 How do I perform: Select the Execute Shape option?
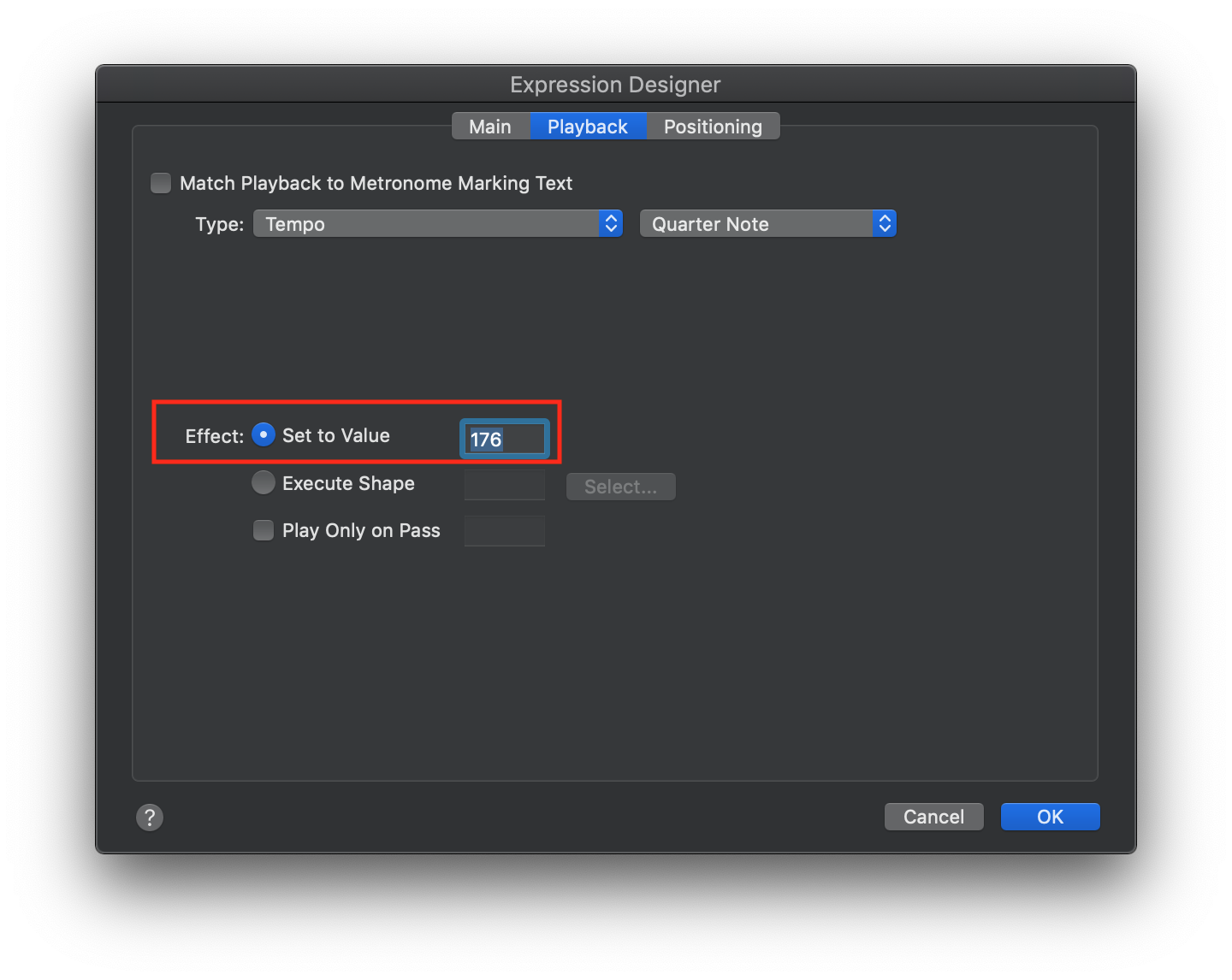[263, 482]
